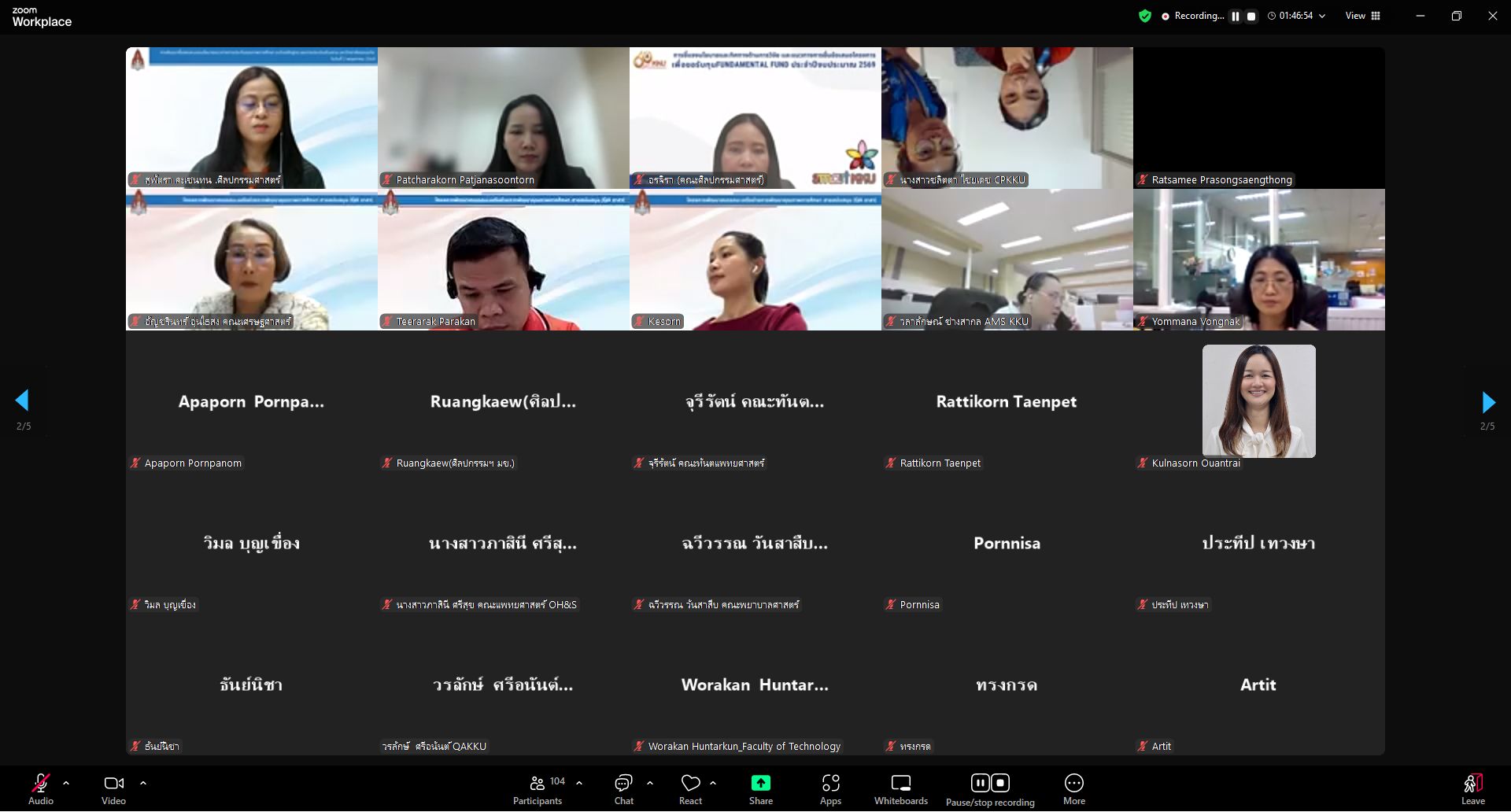Expand React options caret

click(713, 783)
